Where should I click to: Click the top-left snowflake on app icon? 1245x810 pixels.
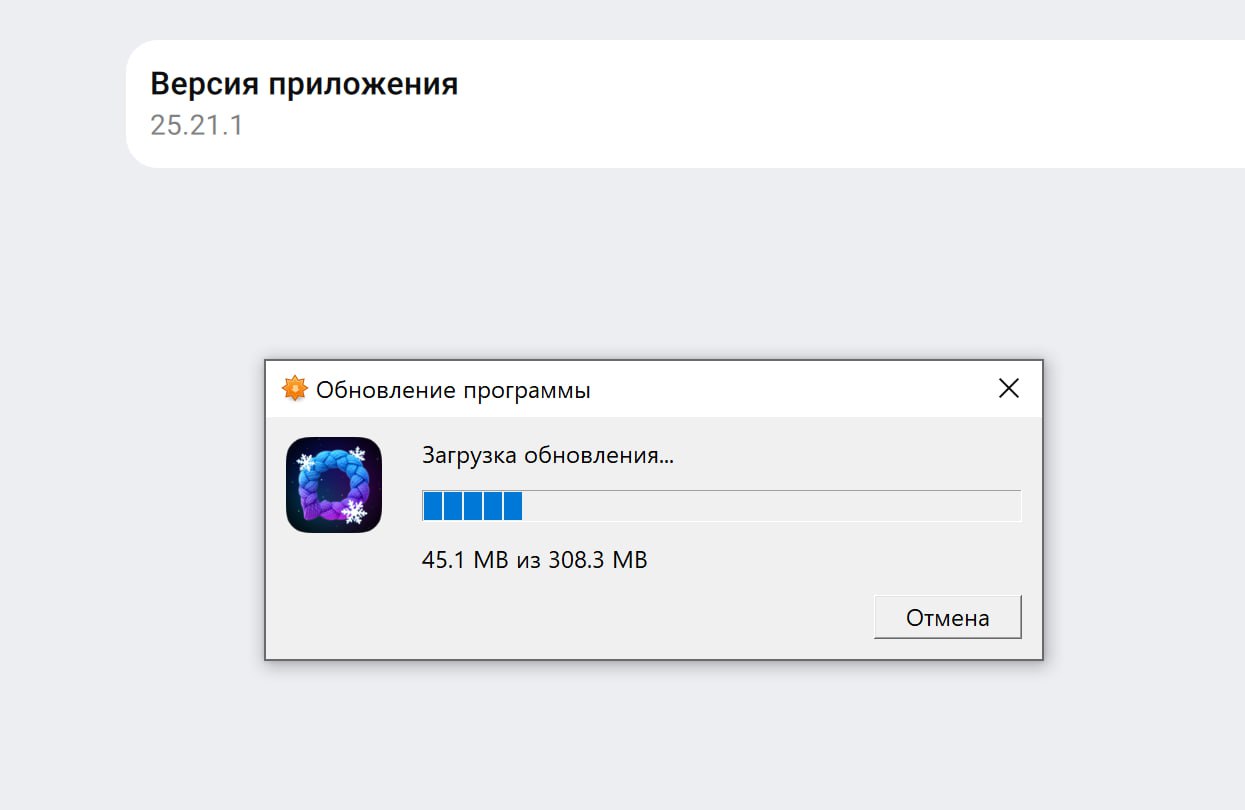click(x=305, y=461)
